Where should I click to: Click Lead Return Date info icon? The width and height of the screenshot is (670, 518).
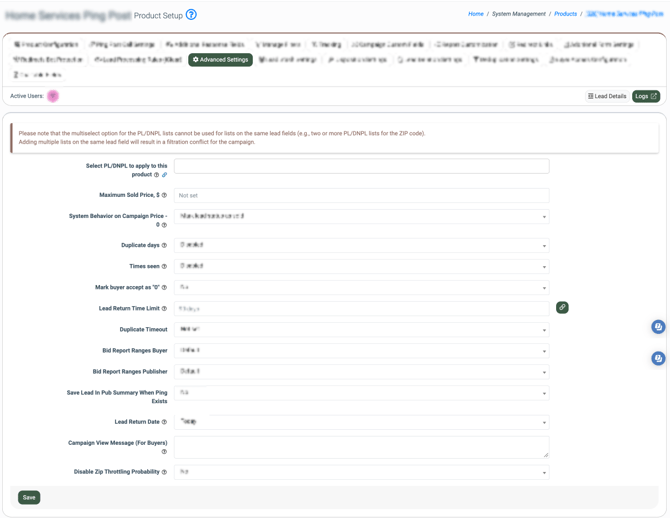point(164,422)
